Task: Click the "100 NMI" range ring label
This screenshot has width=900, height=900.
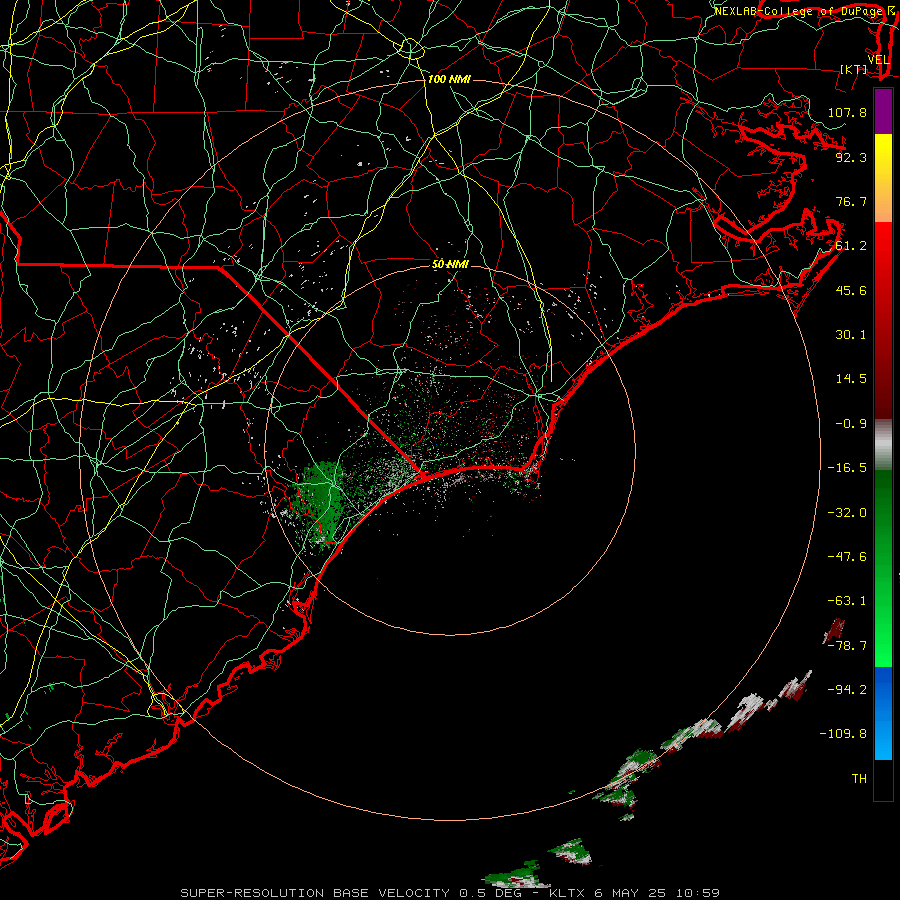Action: click(449, 79)
